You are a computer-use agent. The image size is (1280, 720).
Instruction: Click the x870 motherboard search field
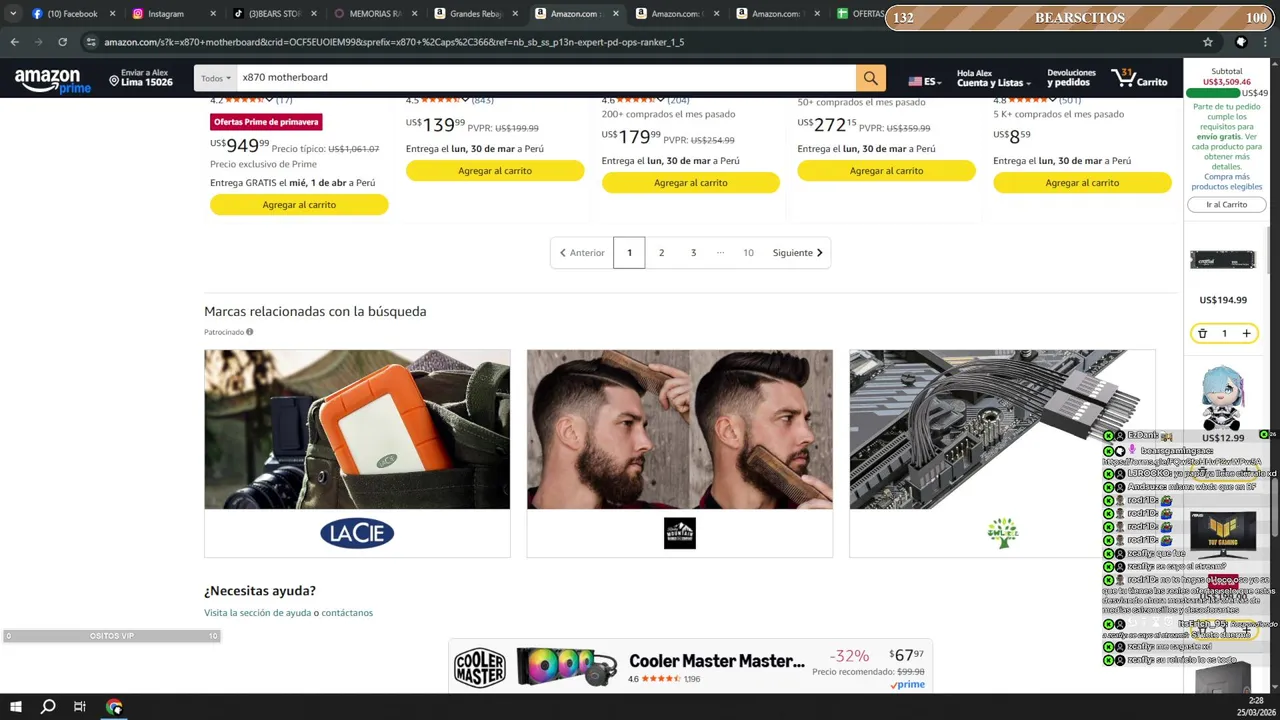pos(545,78)
